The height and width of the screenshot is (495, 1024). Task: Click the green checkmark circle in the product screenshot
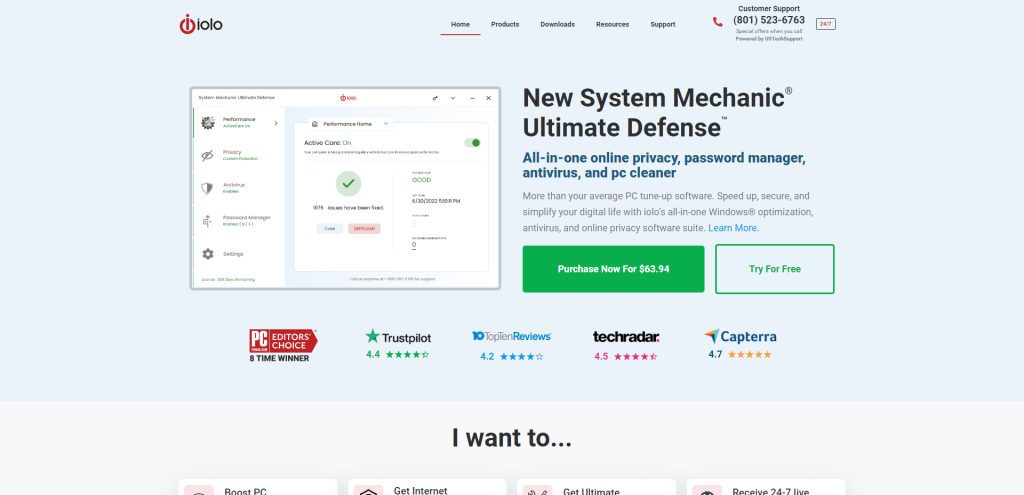tap(348, 184)
